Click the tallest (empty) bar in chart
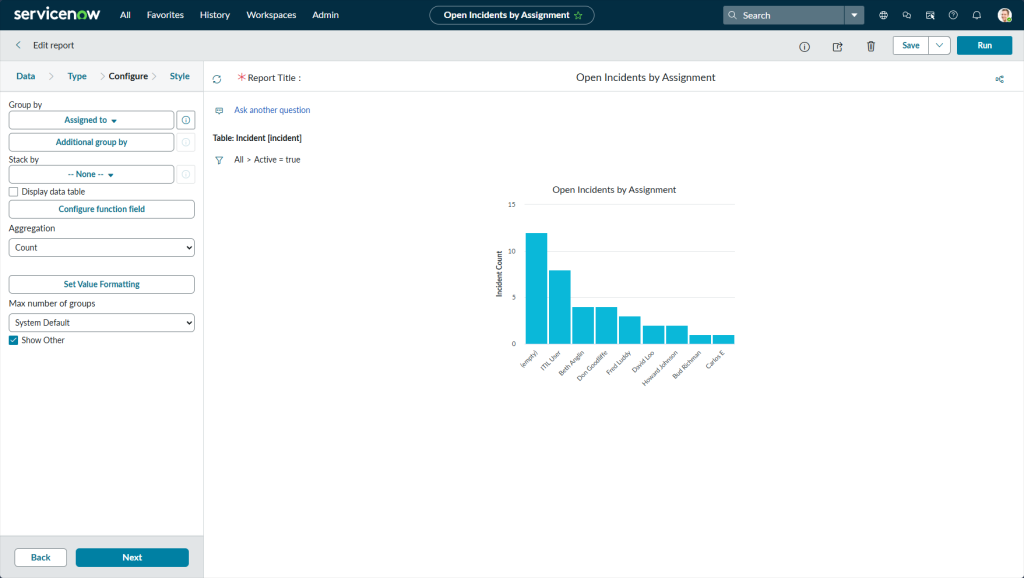The width and height of the screenshot is (1024, 578). point(536,290)
